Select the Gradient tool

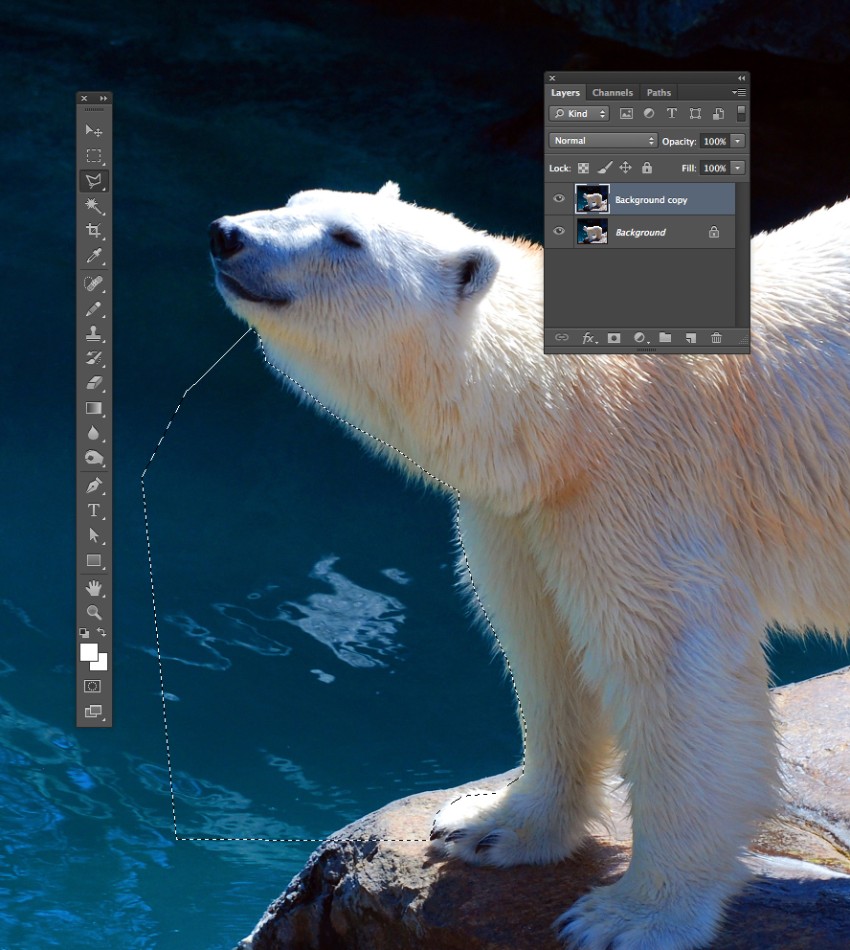pos(93,408)
